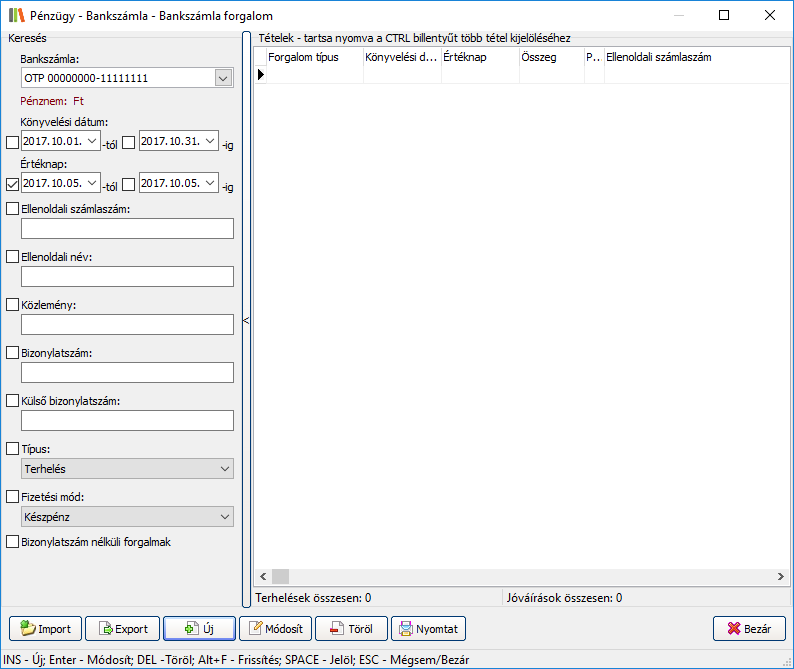Uncheck the Értéknap start date checkbox

[x=13, y=184]
